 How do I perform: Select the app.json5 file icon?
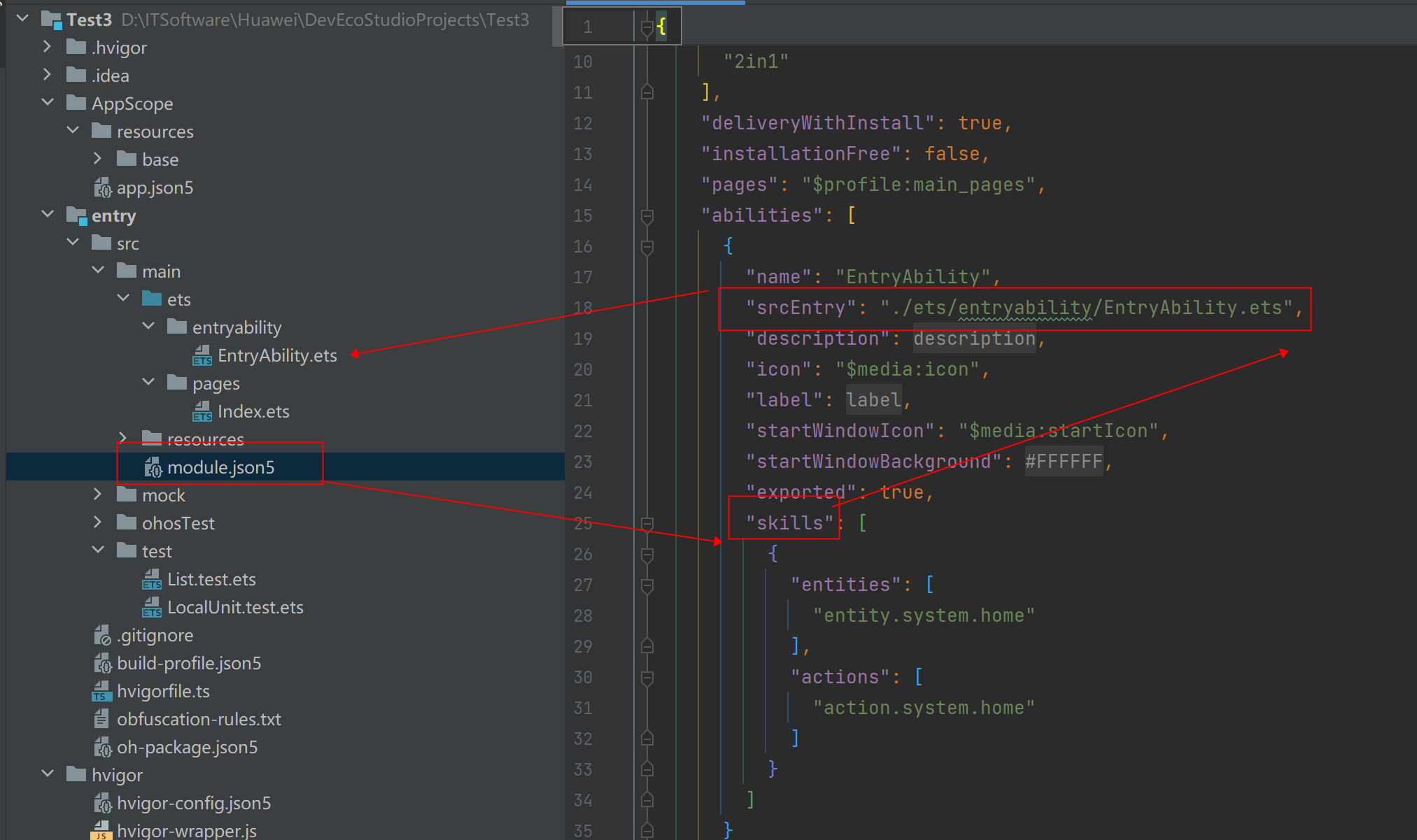(x=102, y=187)
